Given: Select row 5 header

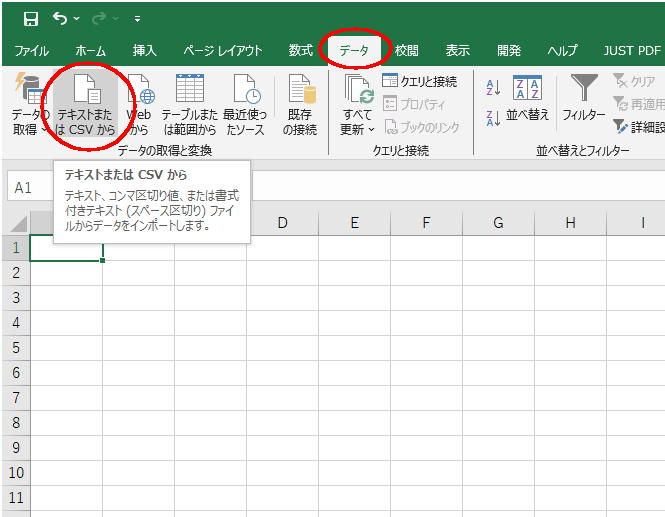Looking at the screenshot, I should click(x=16, y=348).
